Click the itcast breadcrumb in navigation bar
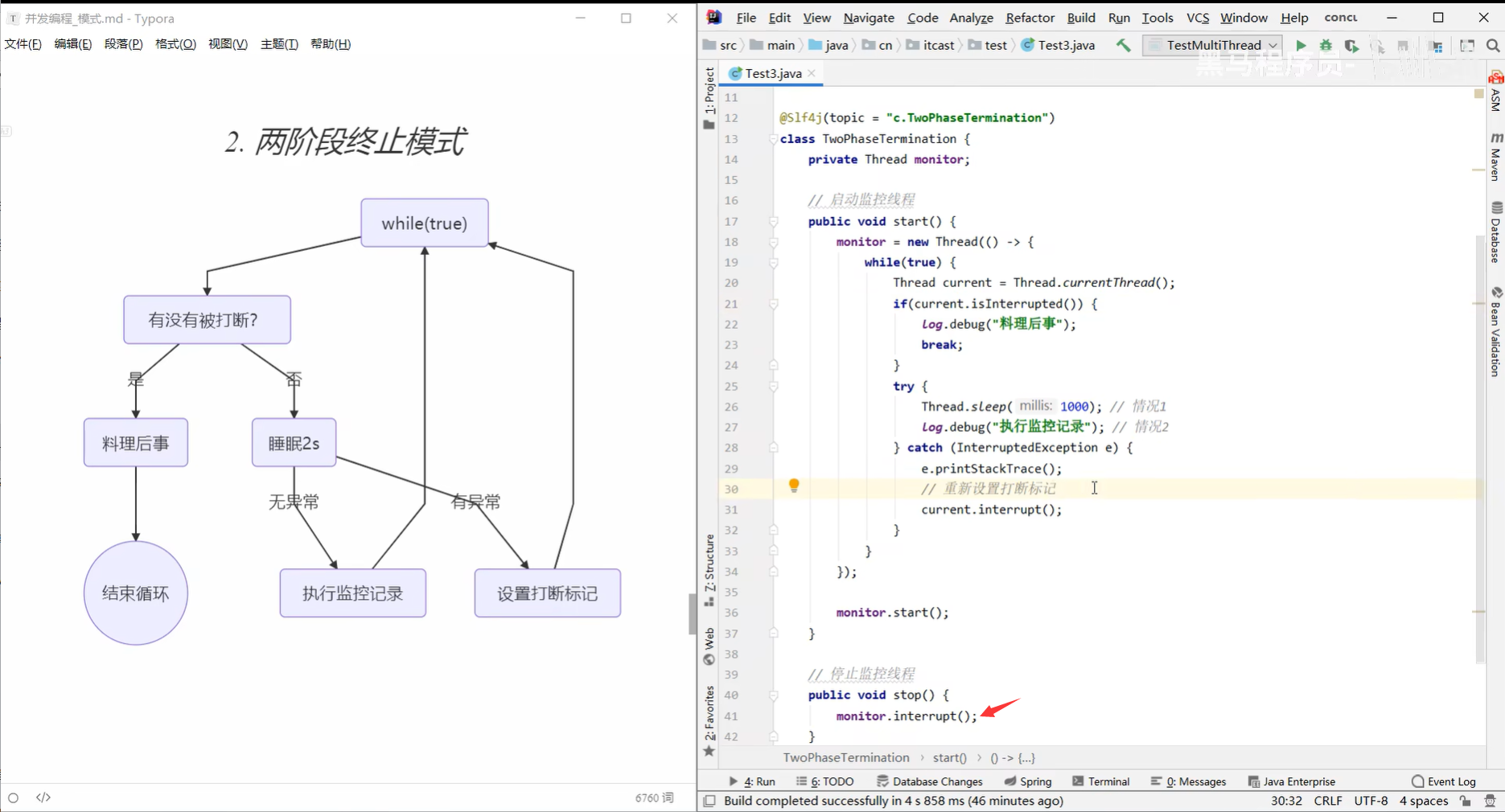 point(931,45)
